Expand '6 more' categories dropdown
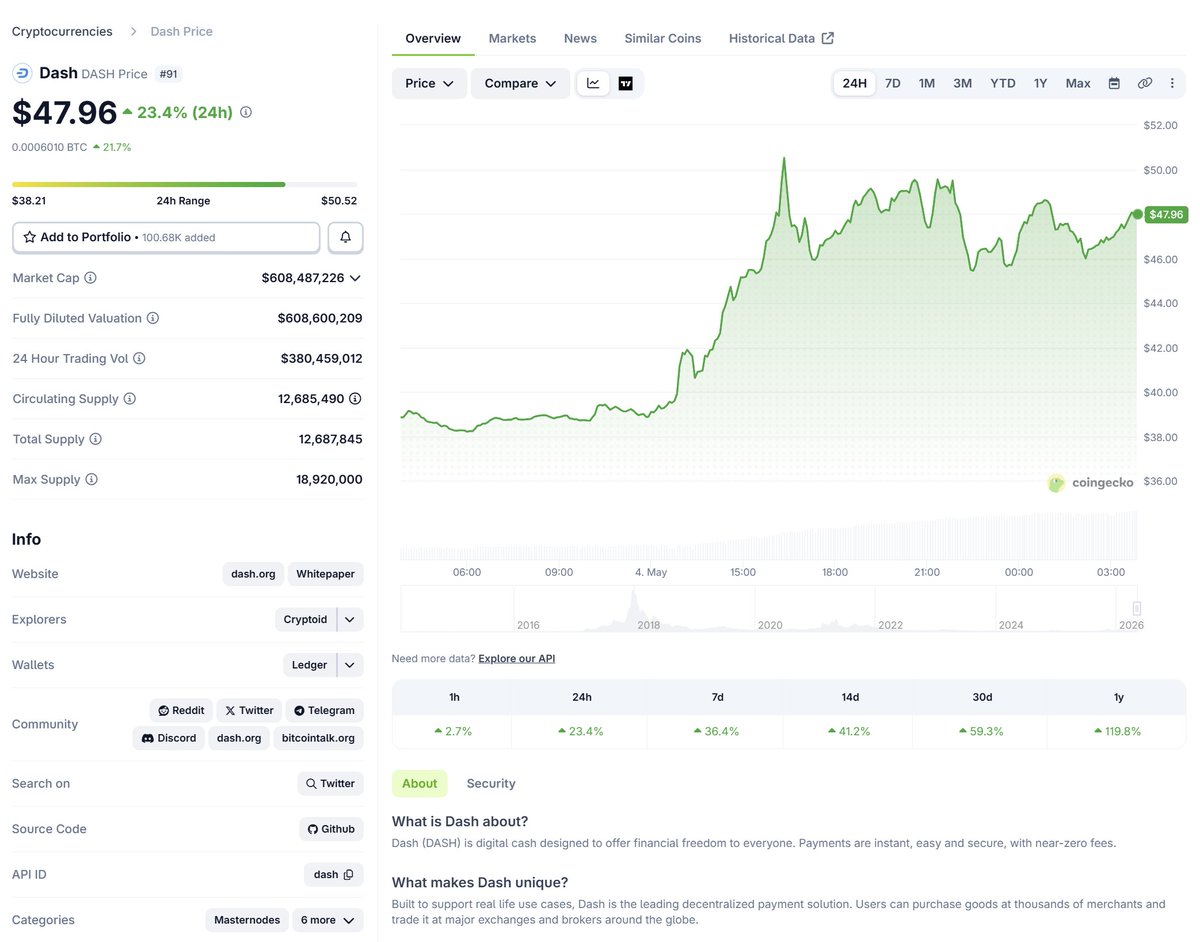Image resolution: width=1200 pixels, height=942 pixels. 328,920
